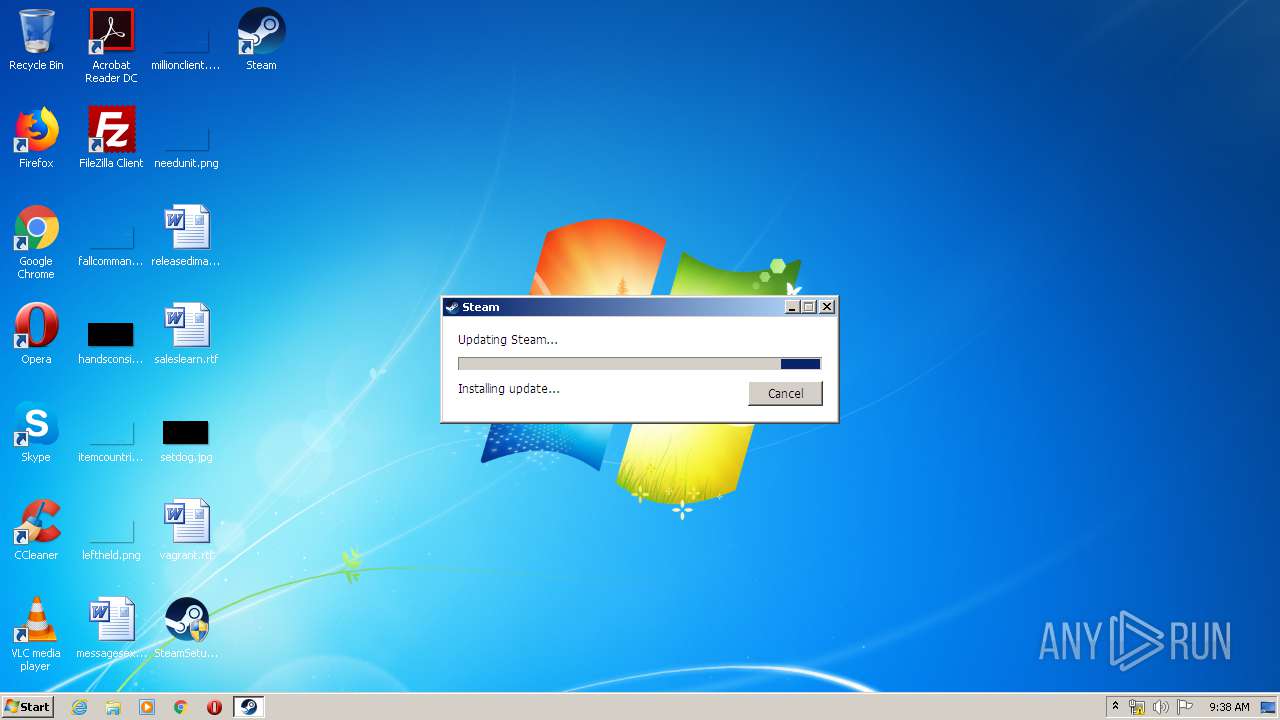Viewport: 1280px width, 720px height.
Task: Select the vagrant.rtf document icon
Action: click(x=186, y=530)
